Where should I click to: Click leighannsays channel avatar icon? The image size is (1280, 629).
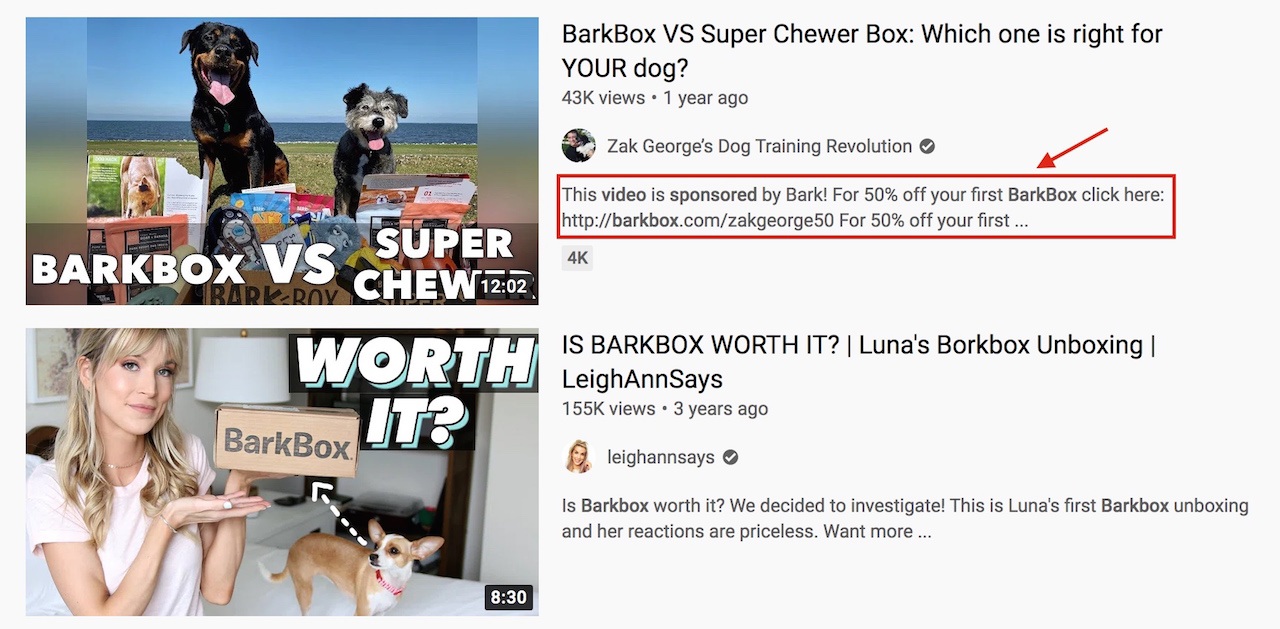tap(578, 457)
